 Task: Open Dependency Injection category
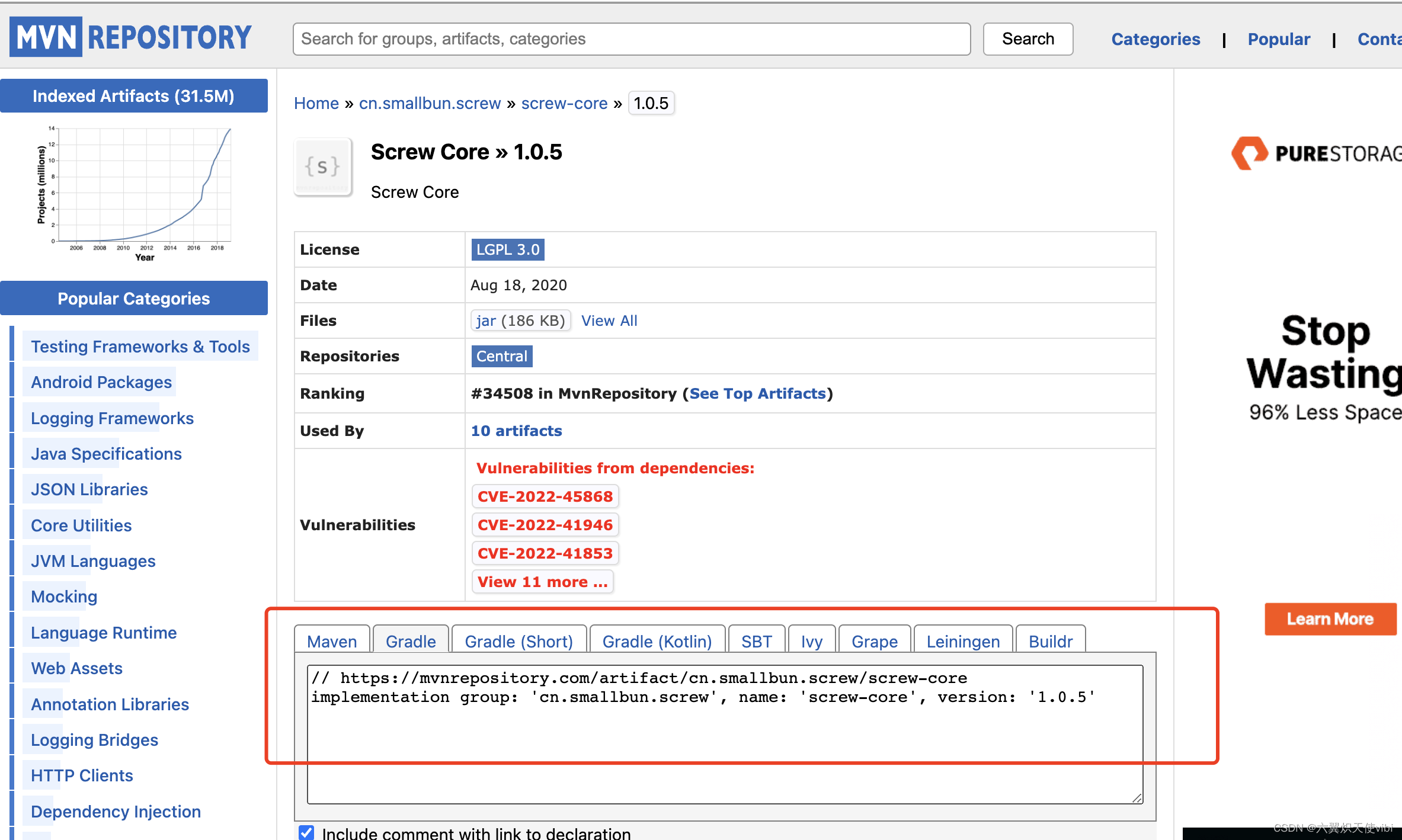click(116, 812)
